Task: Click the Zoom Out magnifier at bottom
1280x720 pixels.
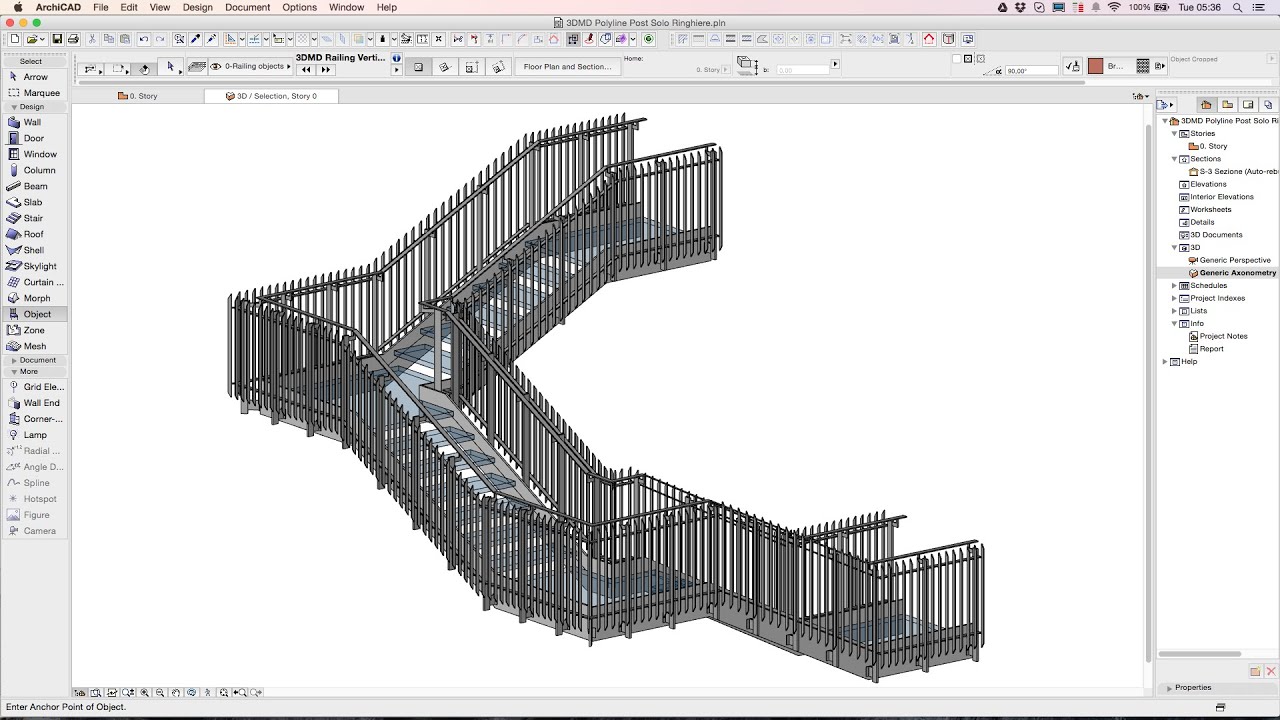Action: [x=160, y=692]
